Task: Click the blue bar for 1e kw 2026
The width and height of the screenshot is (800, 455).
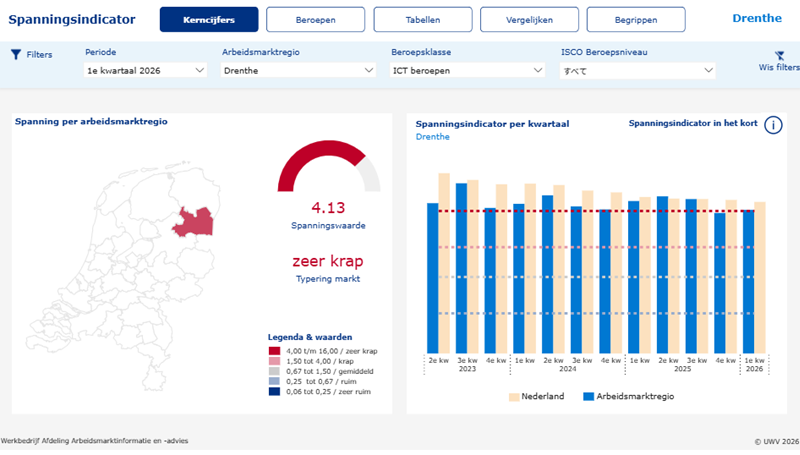Action: pyautogui.click(x=748, y=282)
